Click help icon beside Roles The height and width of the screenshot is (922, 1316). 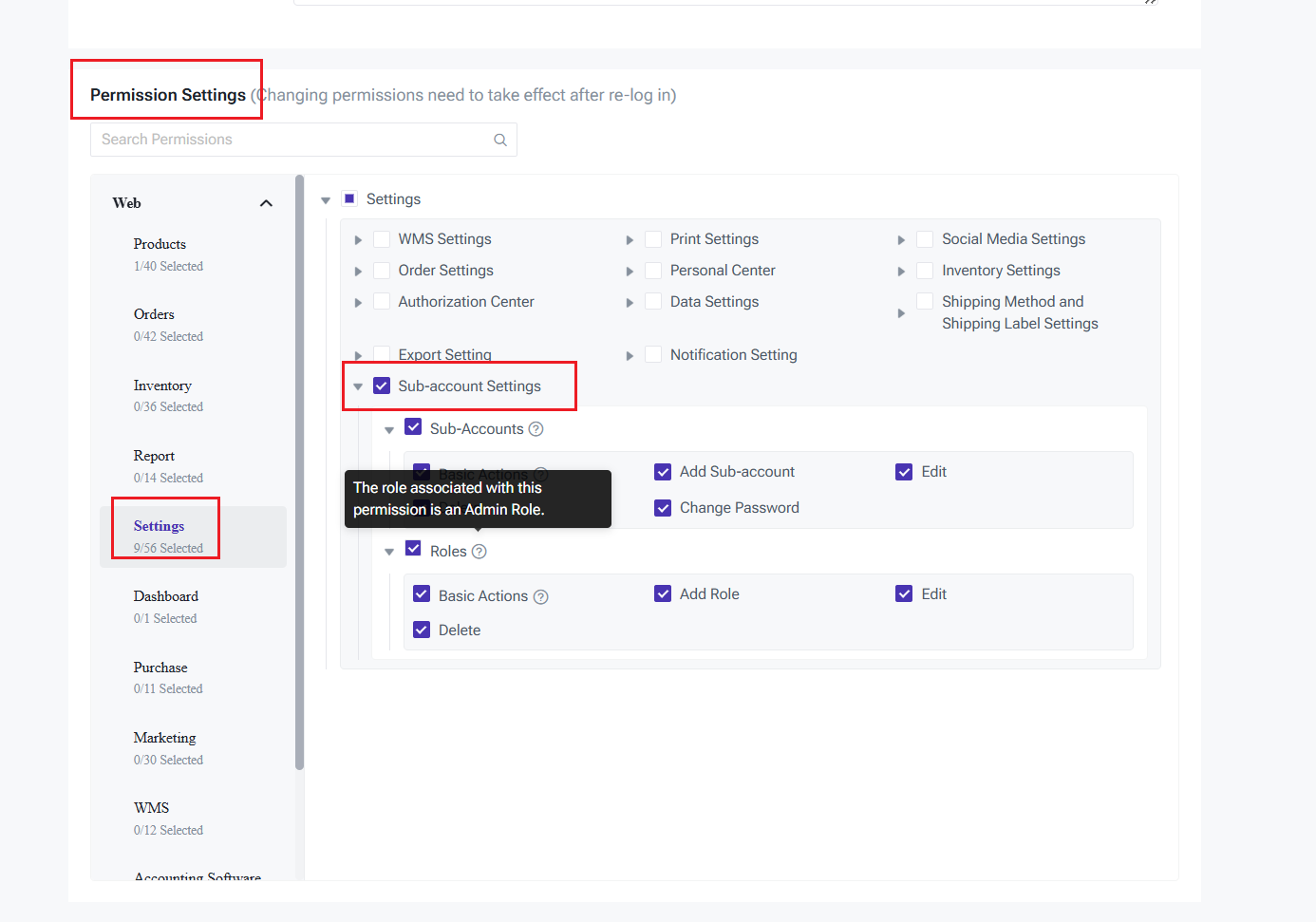point(479,552)
